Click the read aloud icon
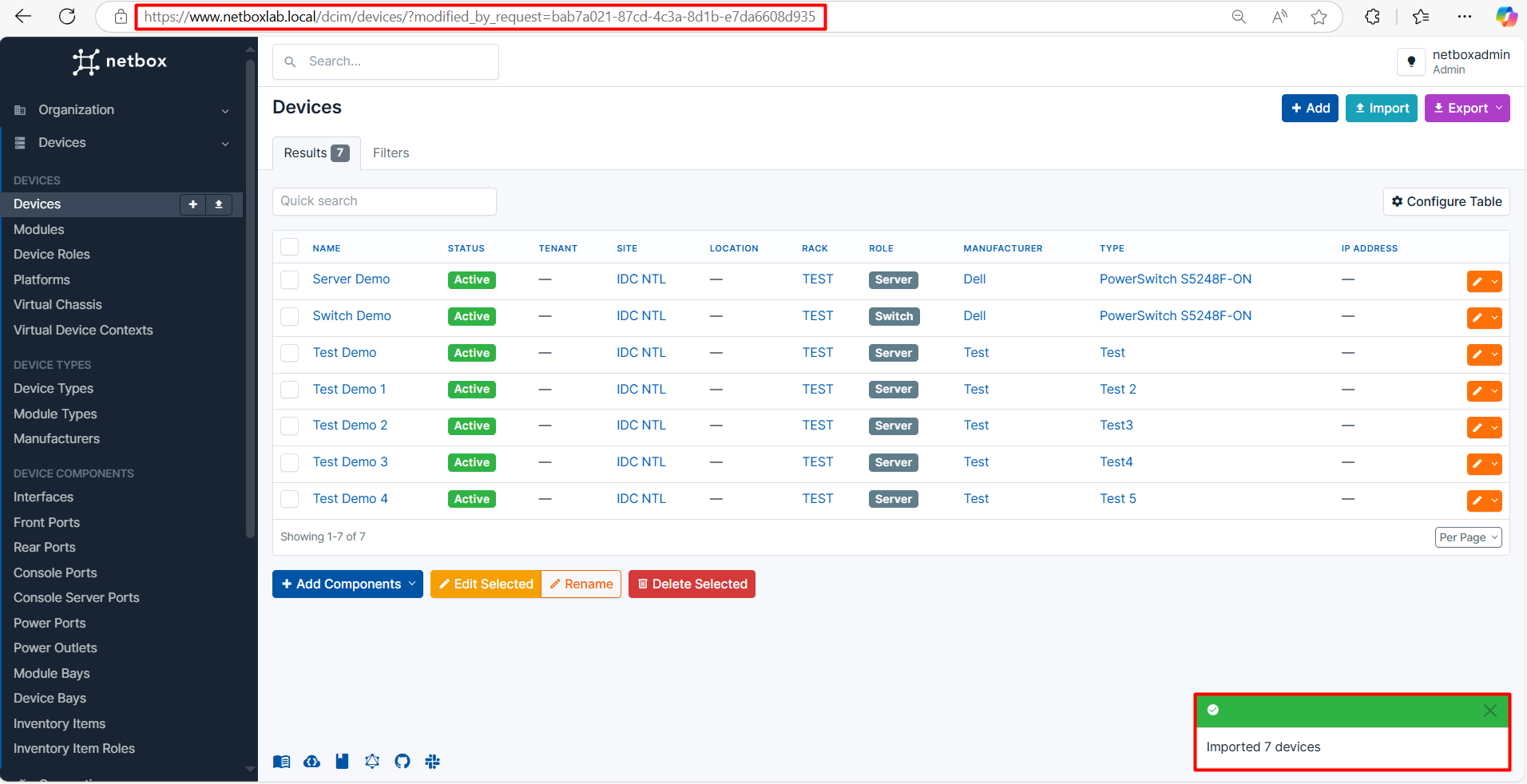 (1279, 17)
